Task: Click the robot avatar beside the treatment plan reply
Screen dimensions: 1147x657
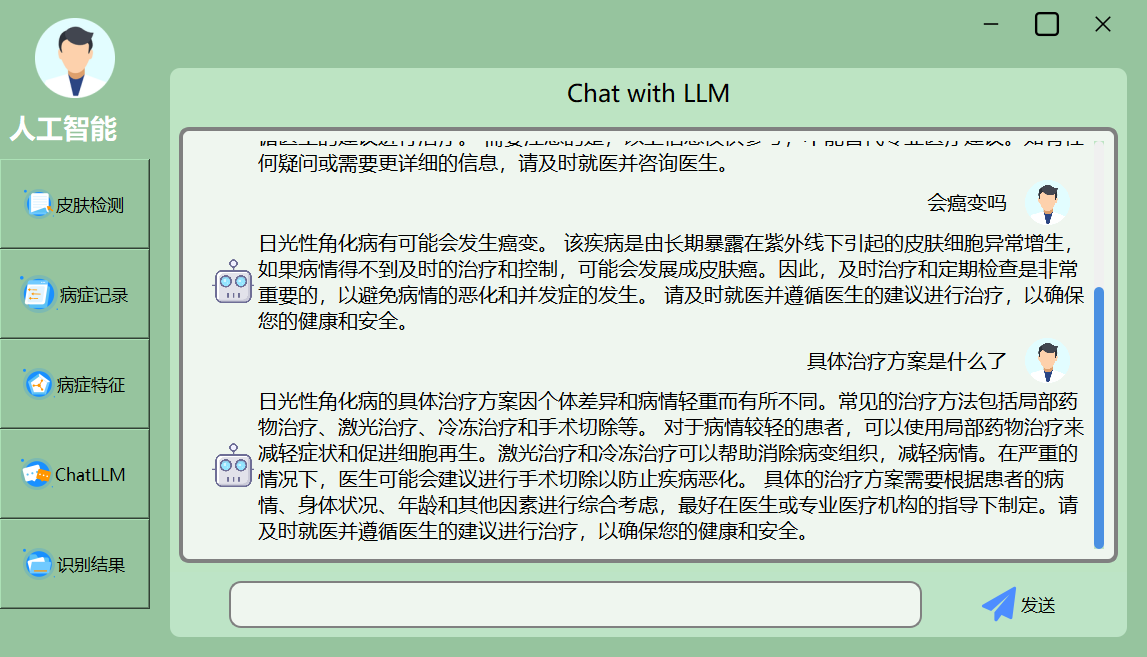Action: tap(234, 465)
